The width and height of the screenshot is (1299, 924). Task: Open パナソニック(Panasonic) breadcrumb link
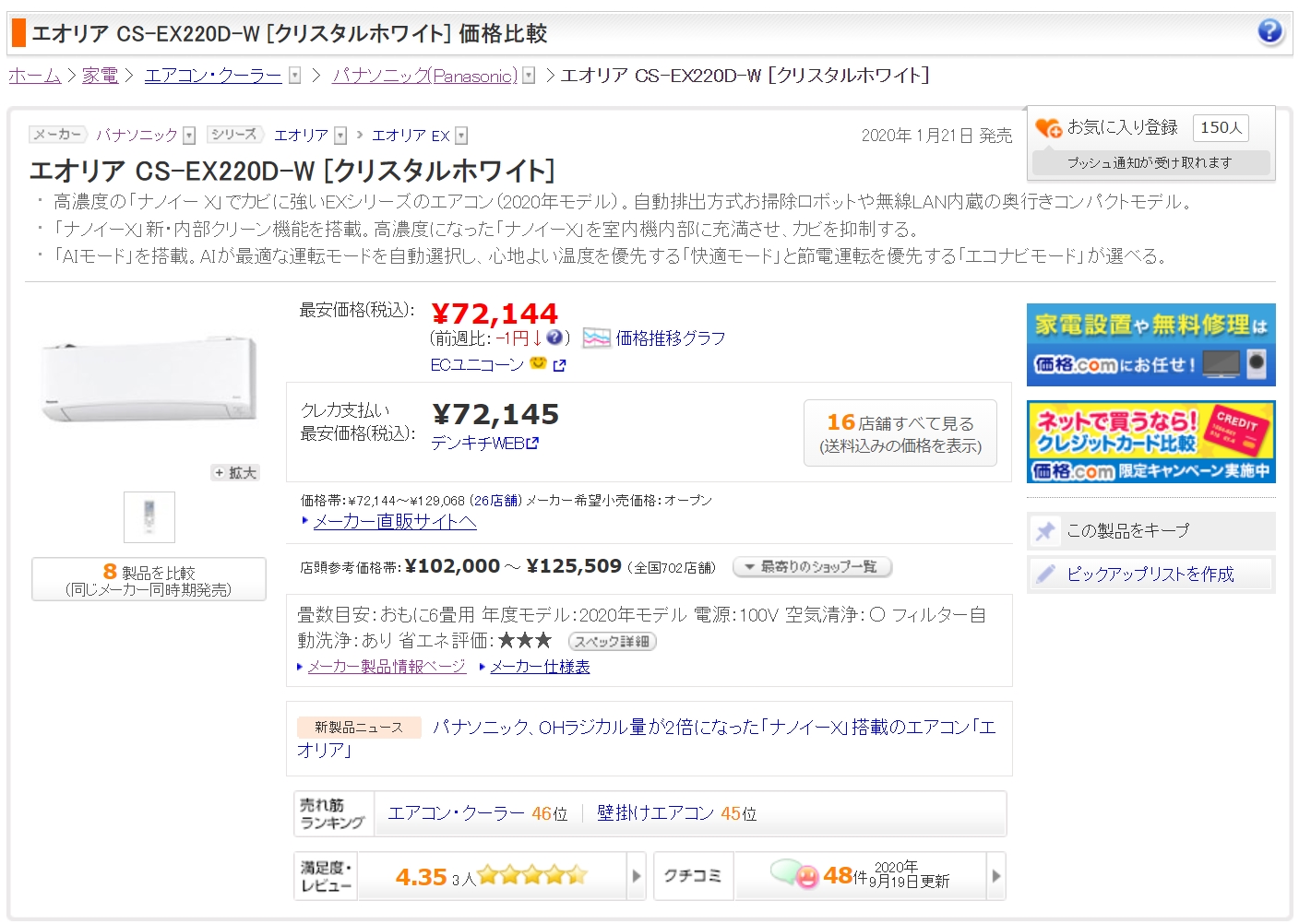pyautogui.click(x=425, y=76)
